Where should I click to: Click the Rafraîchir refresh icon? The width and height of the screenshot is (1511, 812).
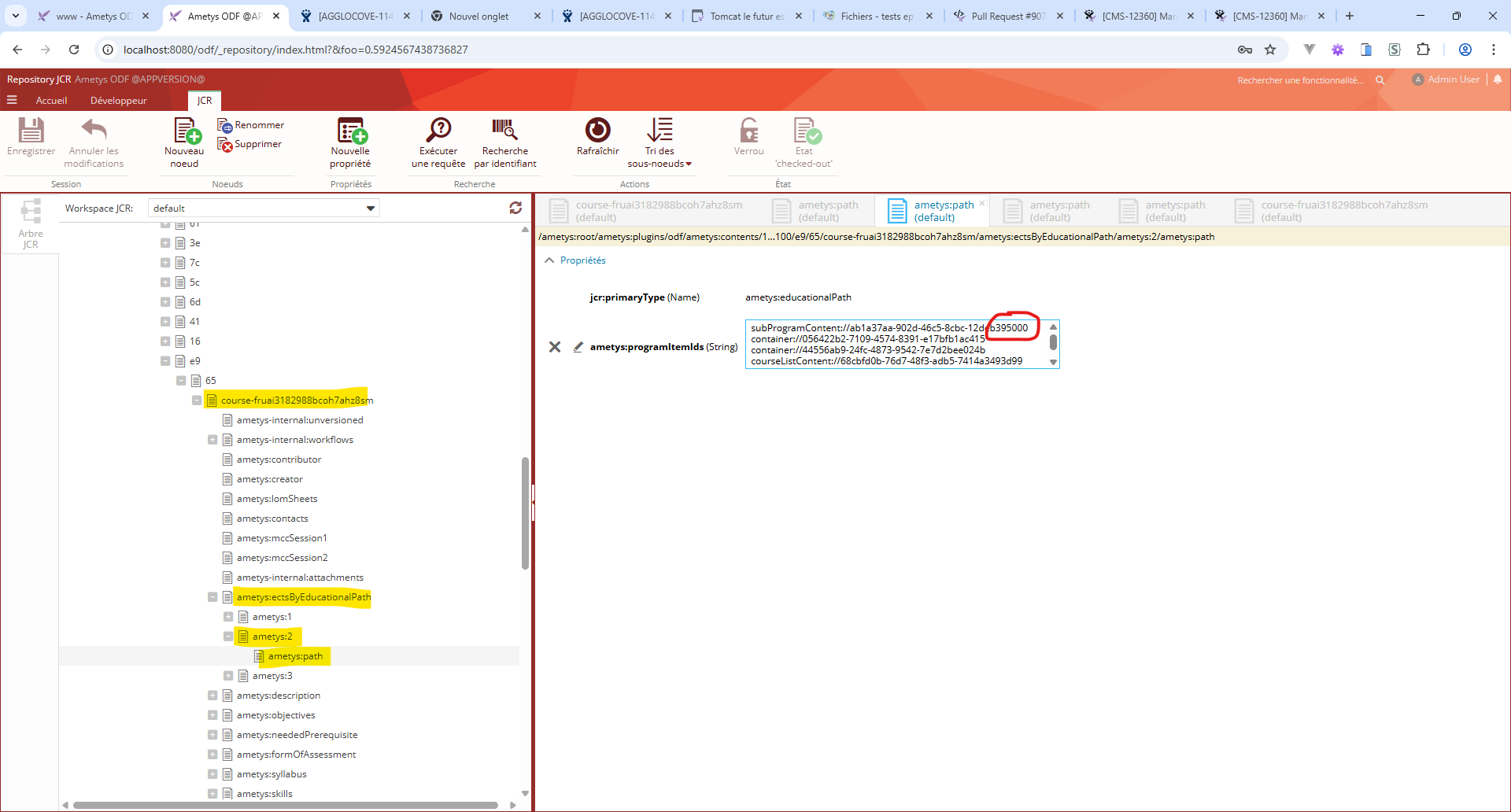click(x=597, y=131)
